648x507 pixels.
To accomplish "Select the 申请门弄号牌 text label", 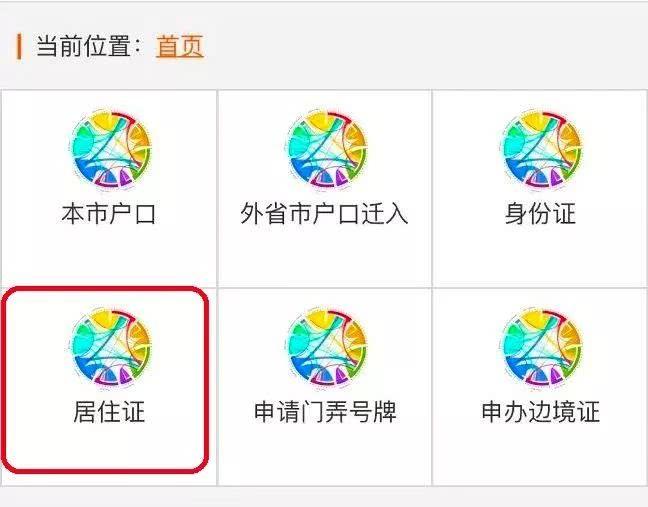I will click(x=325, y=412).
